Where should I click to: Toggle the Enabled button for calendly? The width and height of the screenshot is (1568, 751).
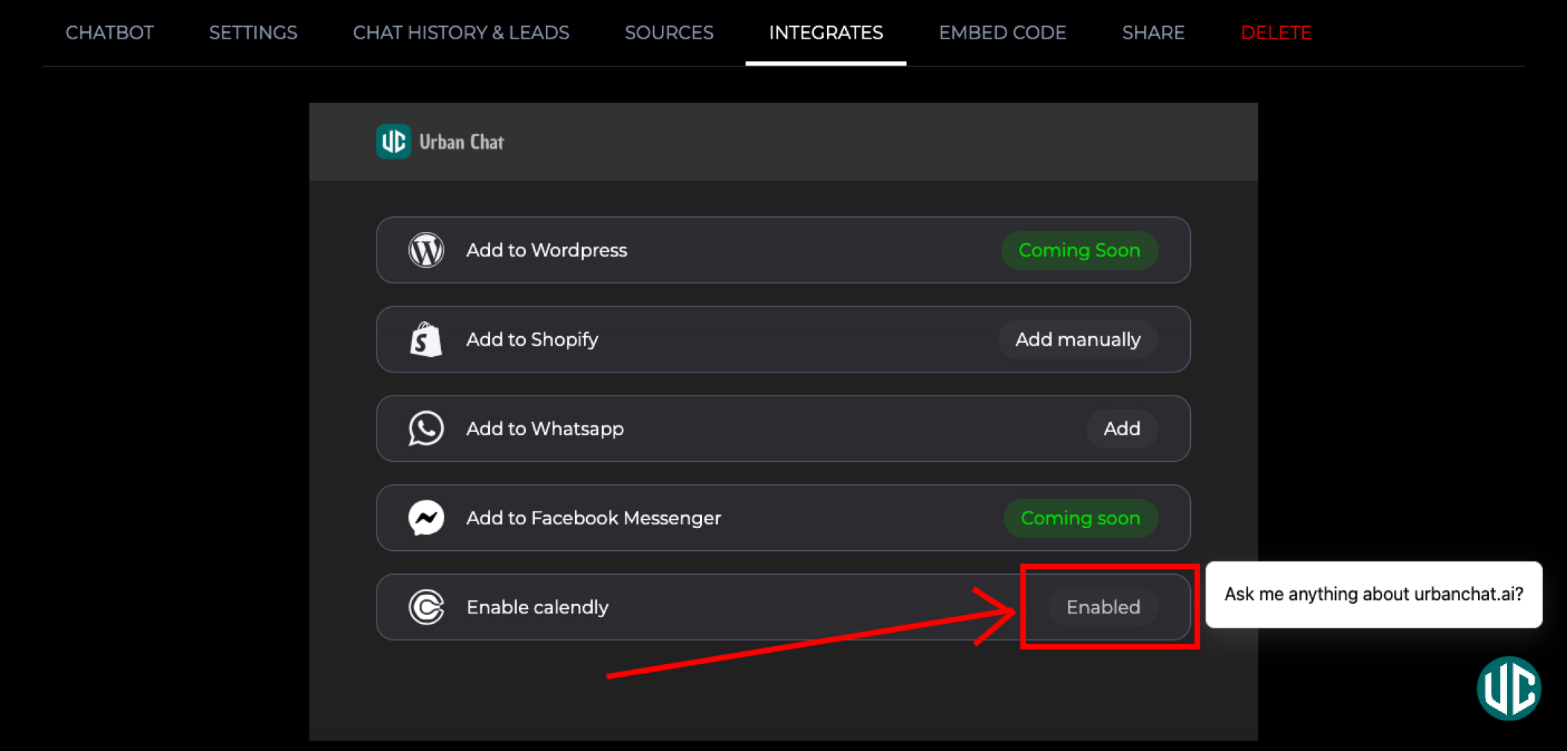tap(1103, 607)
